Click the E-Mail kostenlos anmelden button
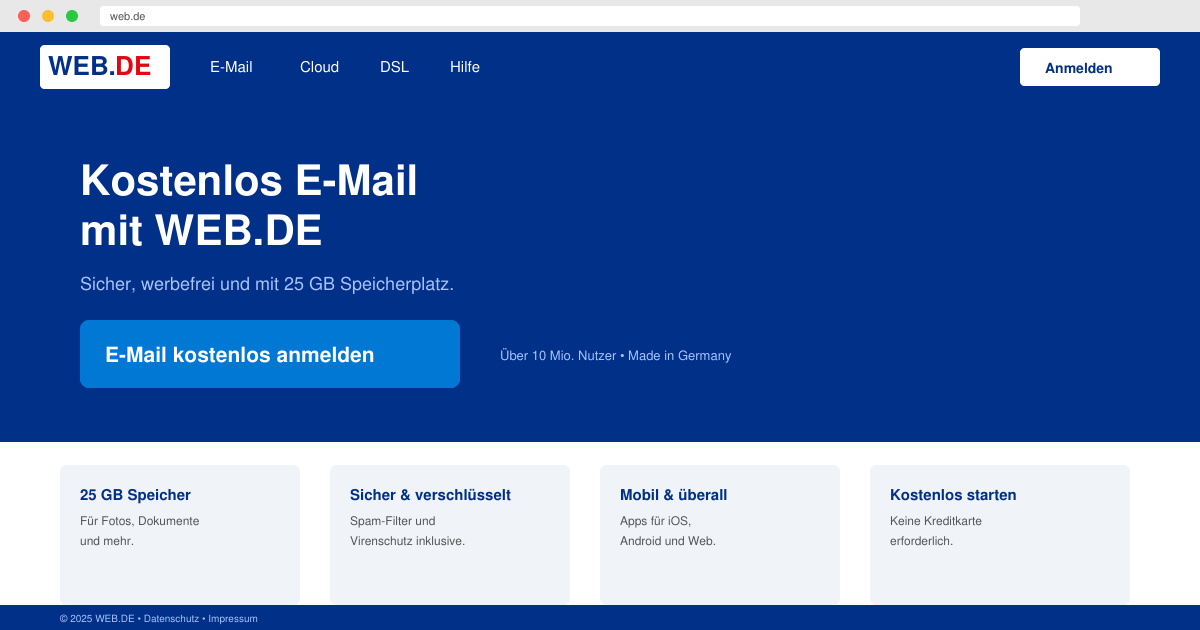The width and height of the screenshot is (1200, 630). pyautogui.click(x=270, y=354)
